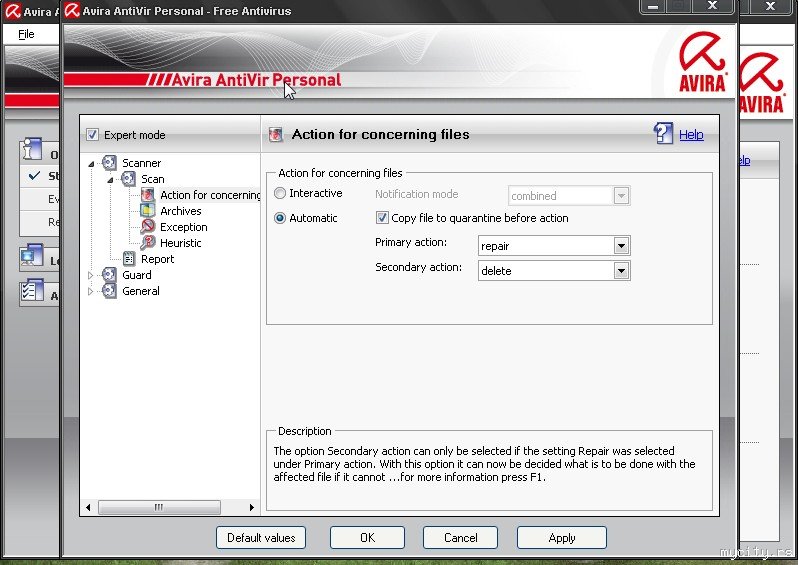Select the Interactive radio button

(280, 193)
